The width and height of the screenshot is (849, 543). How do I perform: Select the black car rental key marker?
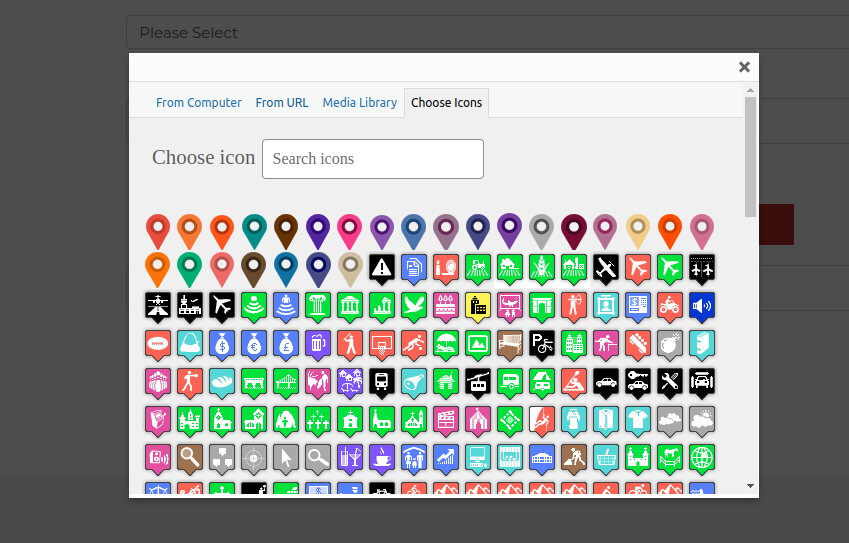[637, 382]
